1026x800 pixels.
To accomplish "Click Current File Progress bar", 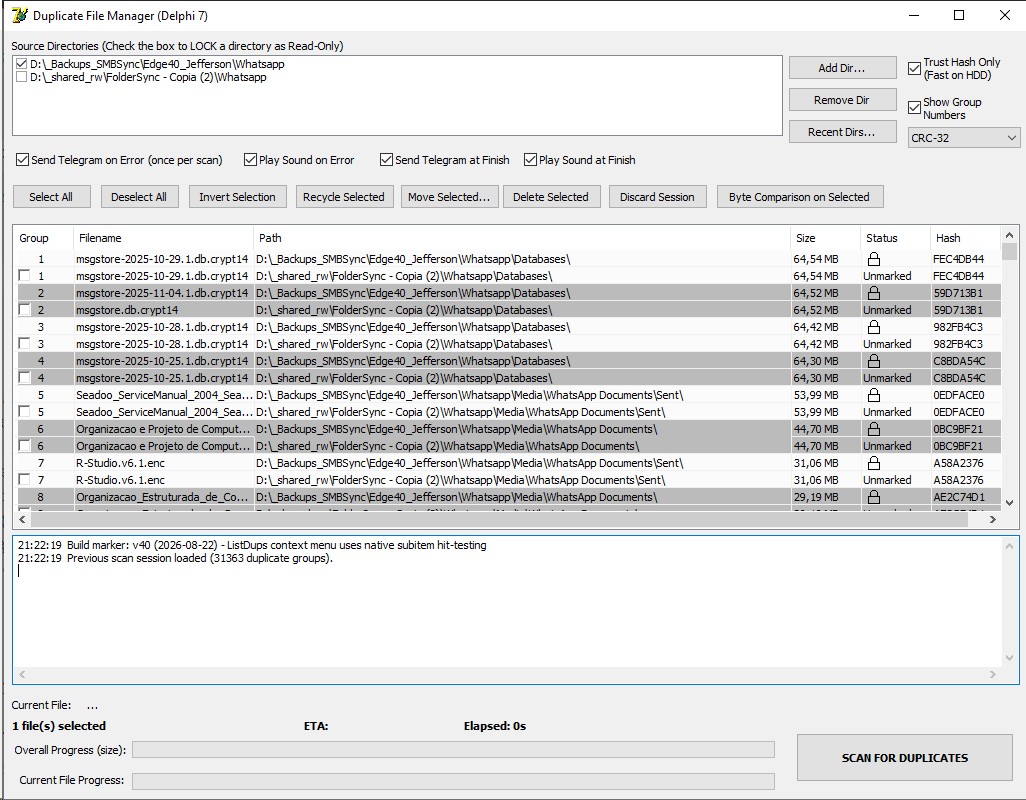I will 453,780.
